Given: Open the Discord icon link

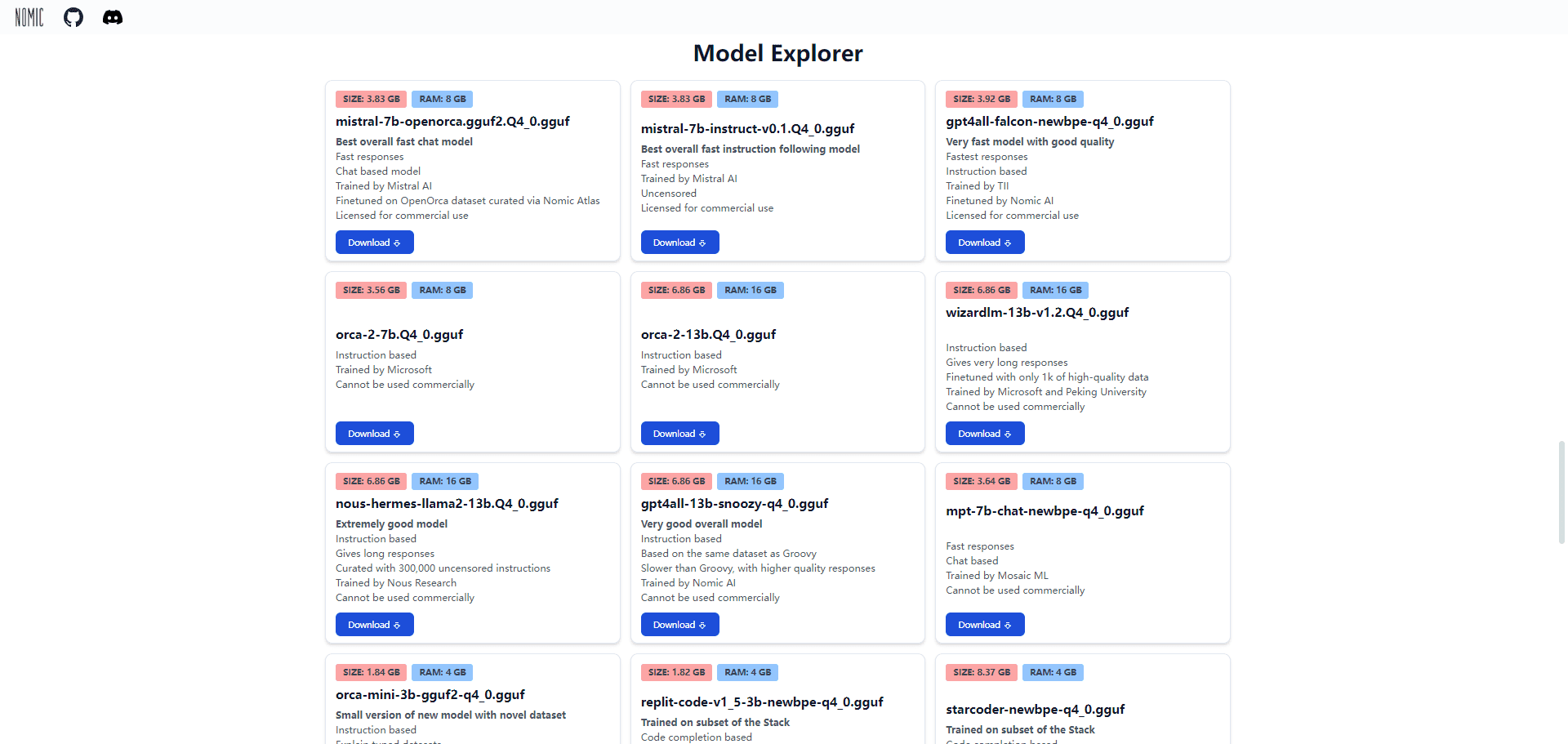Looking at the screenshot, I should point(113,17).
